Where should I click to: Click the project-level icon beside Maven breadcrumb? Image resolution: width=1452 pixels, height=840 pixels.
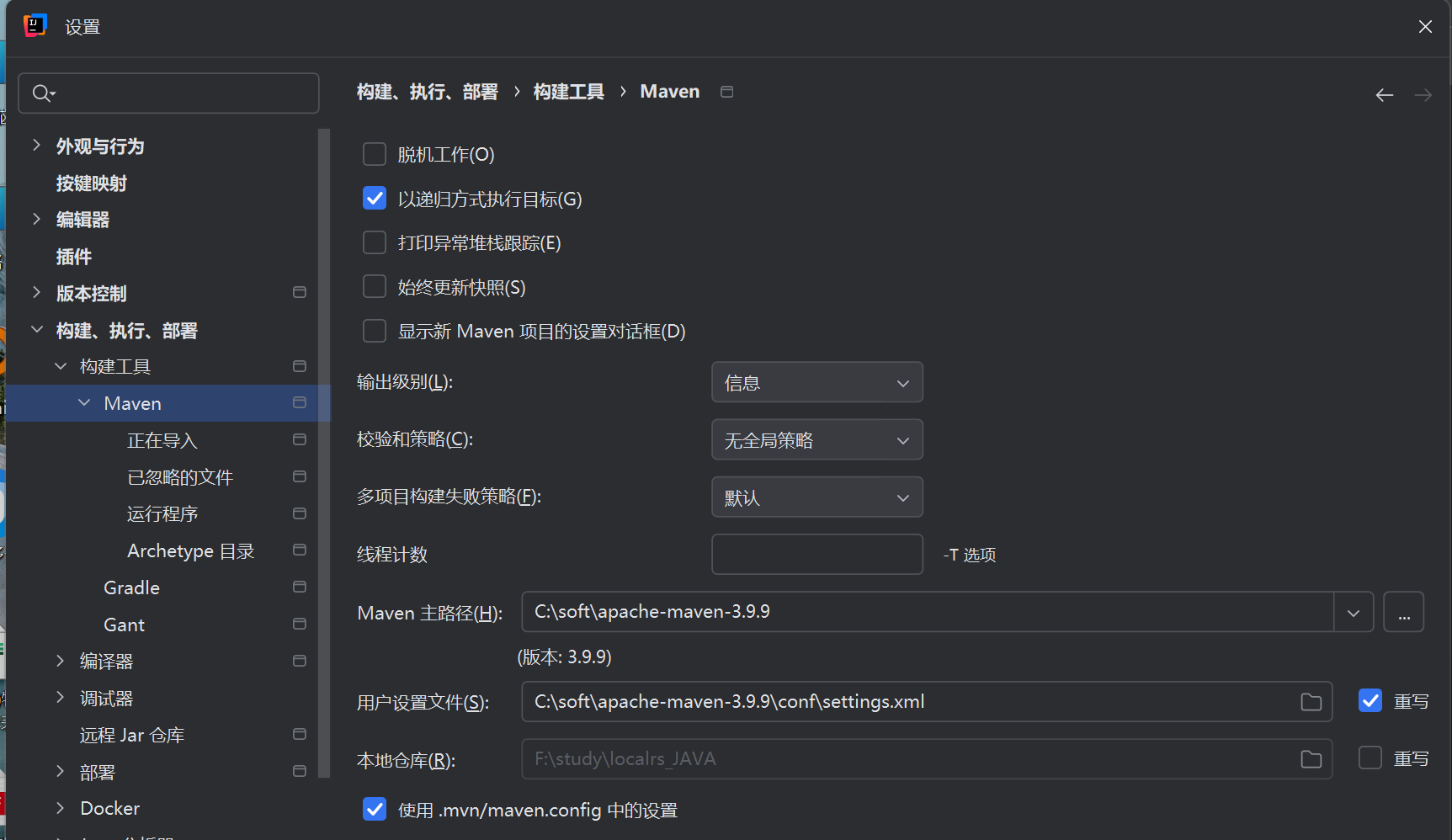click(726, 92)
